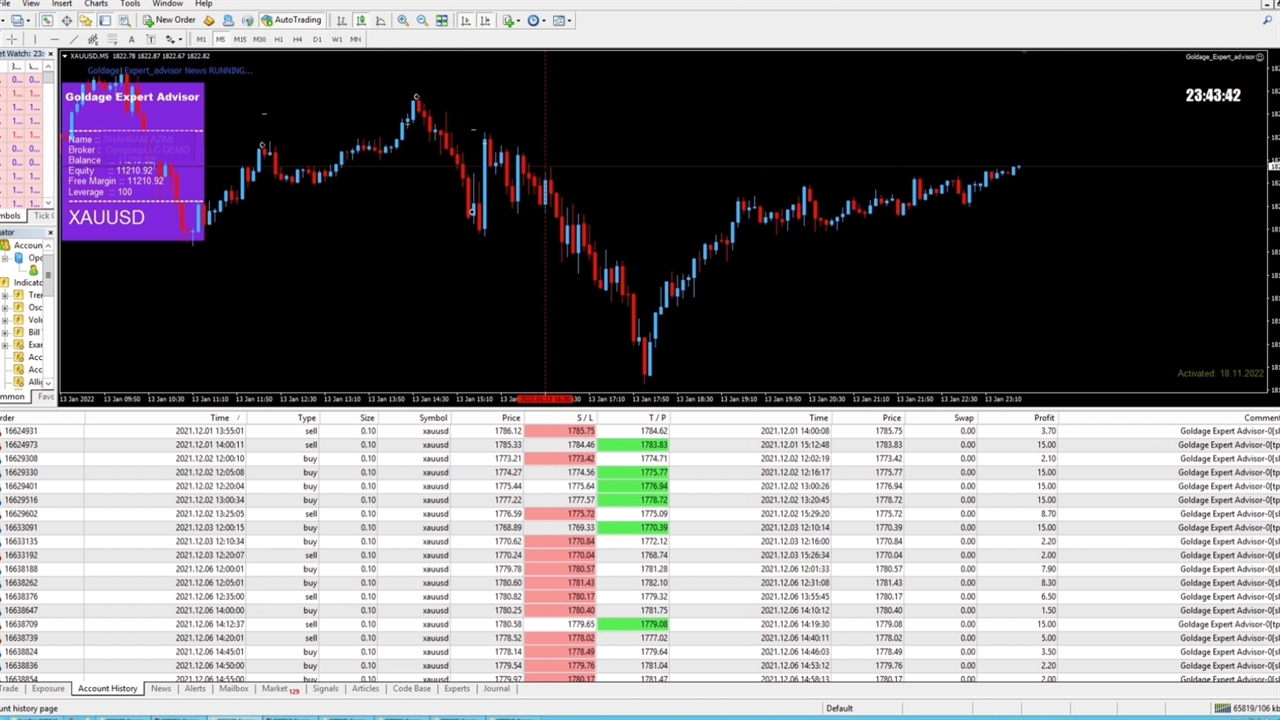The image size is (1280, 720).
Task: Switch chart to bar chart mode
Action: [x=342, y=20]
